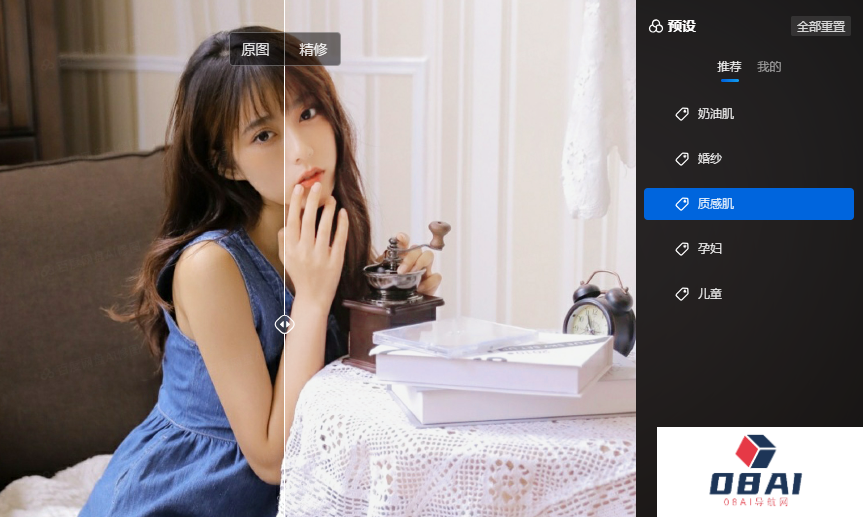
Task: Apply the 奶油肌 preset
Action: coord(716,114)
